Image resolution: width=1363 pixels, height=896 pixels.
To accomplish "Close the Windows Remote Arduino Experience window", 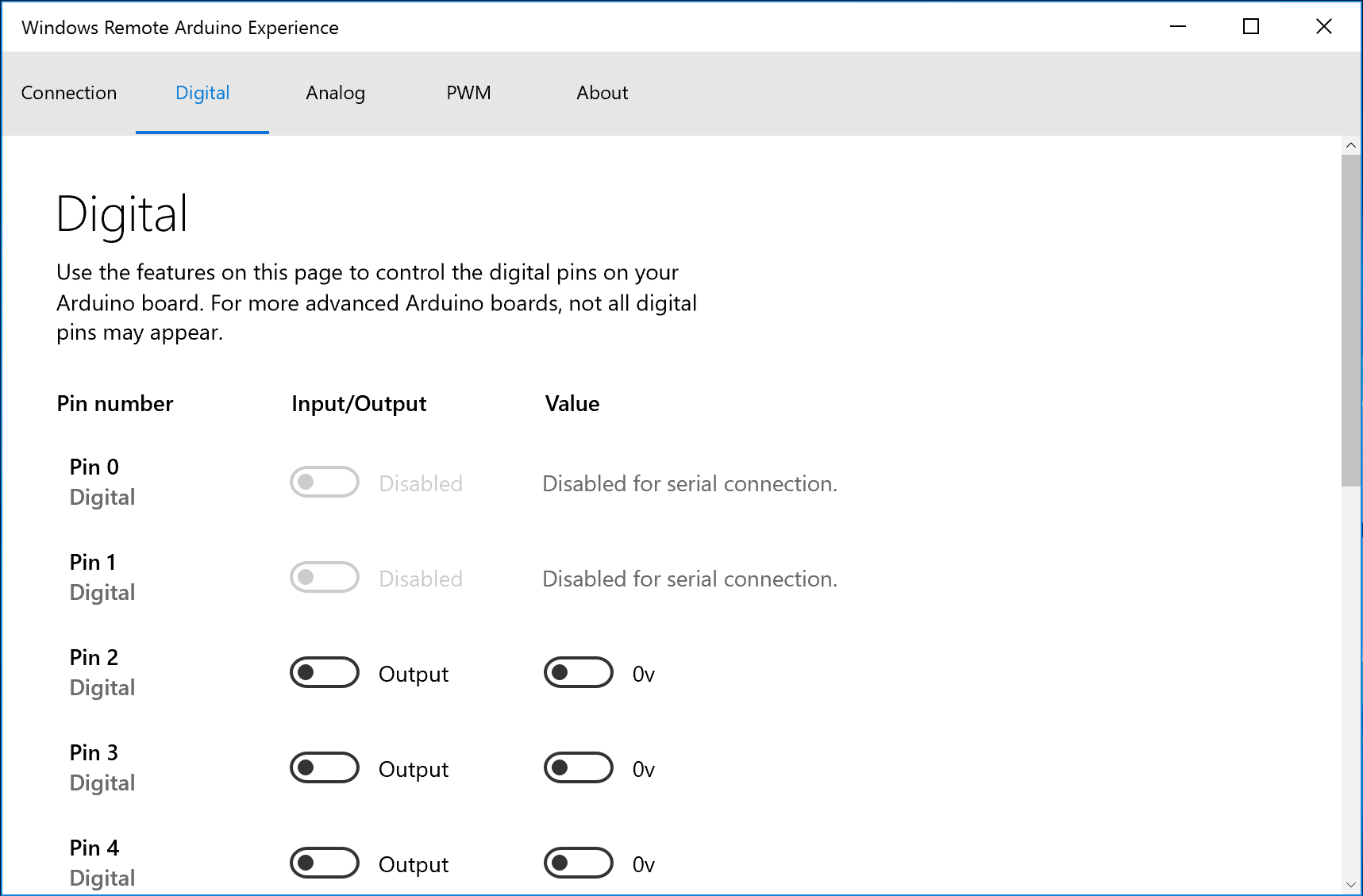I will coord(1324,27).
